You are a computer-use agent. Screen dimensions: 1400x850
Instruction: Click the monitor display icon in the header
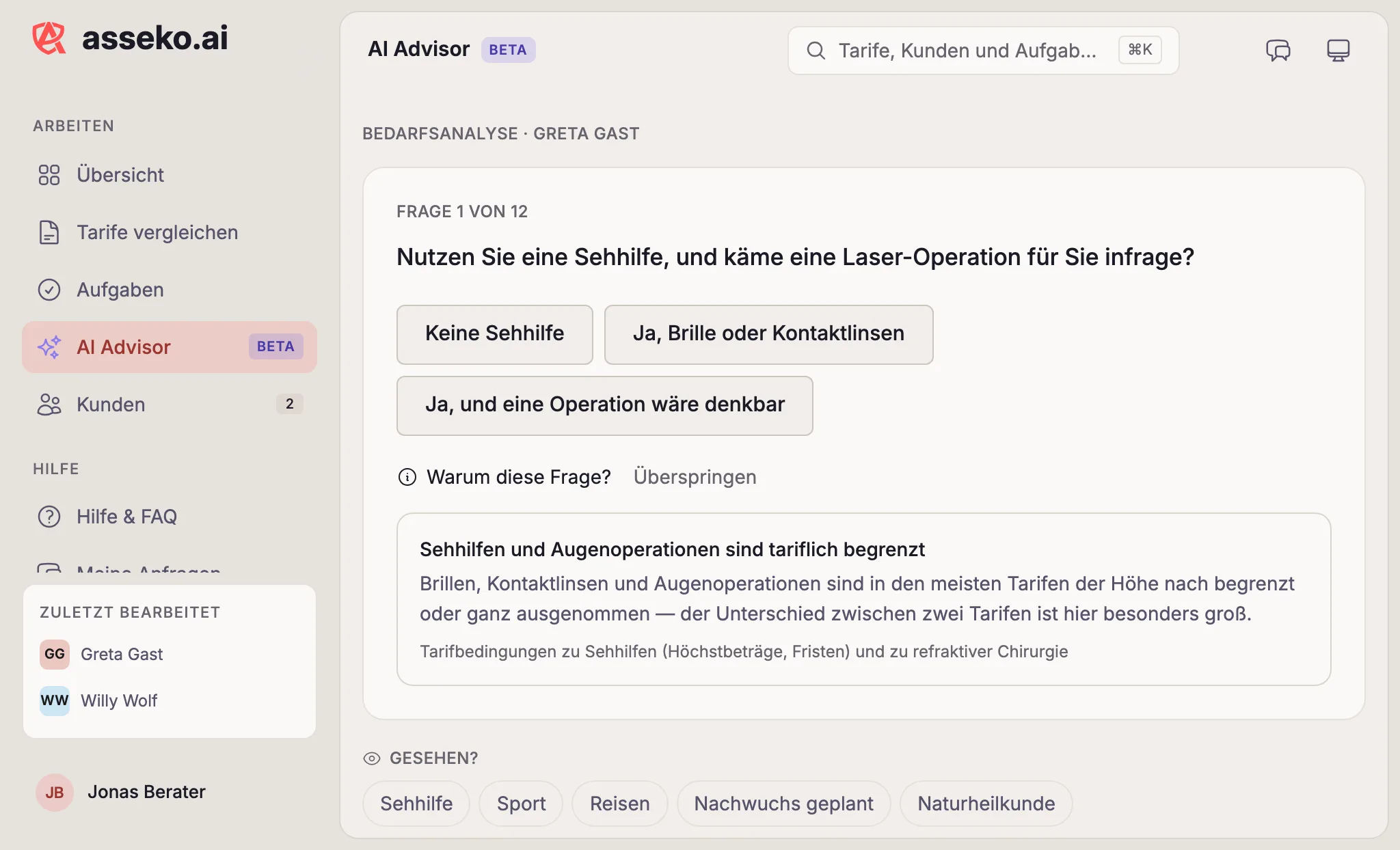click(x=1338, y=50)
